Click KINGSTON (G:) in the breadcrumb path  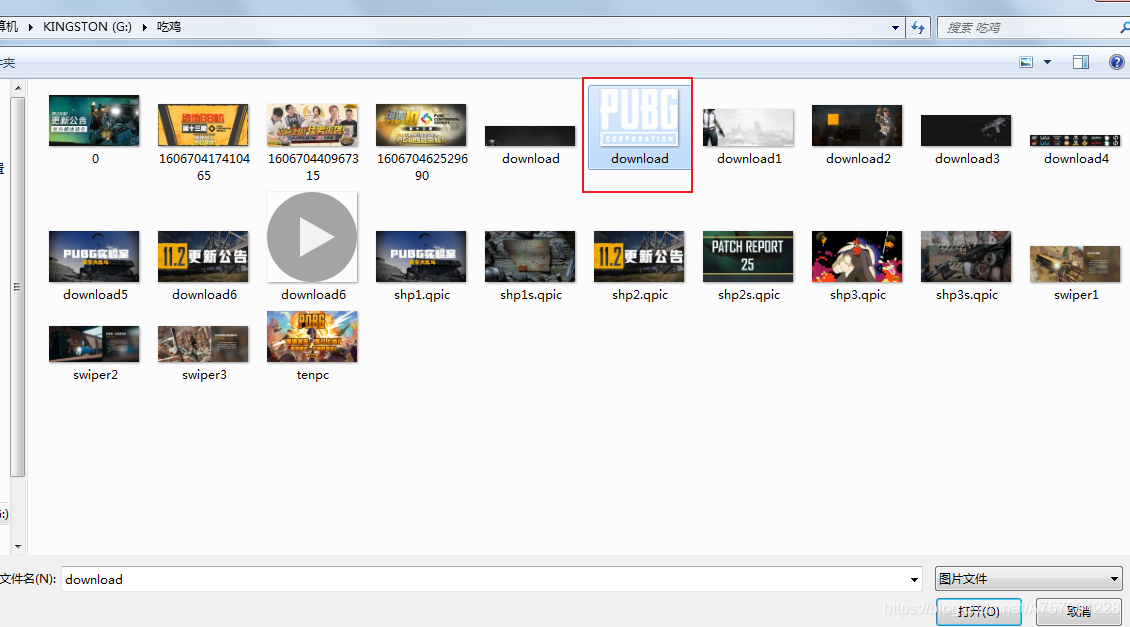click(x=87, y=27)
